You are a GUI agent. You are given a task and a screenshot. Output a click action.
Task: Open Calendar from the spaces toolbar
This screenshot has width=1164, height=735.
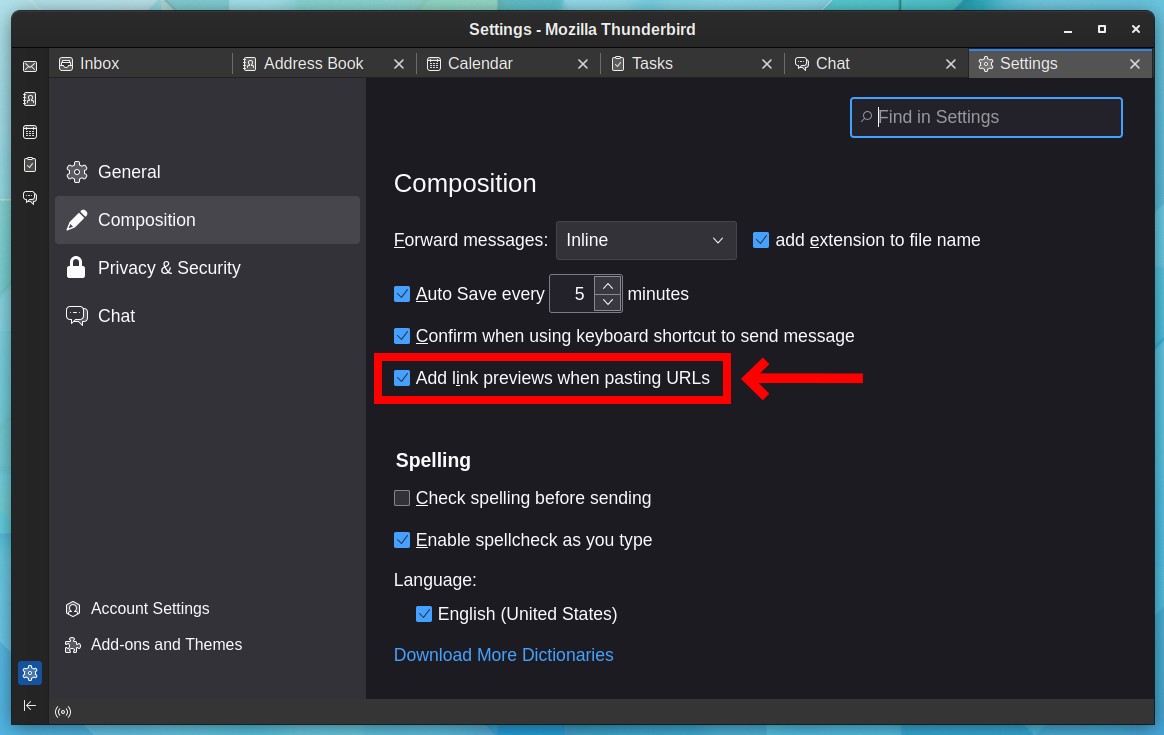point(30,132)
